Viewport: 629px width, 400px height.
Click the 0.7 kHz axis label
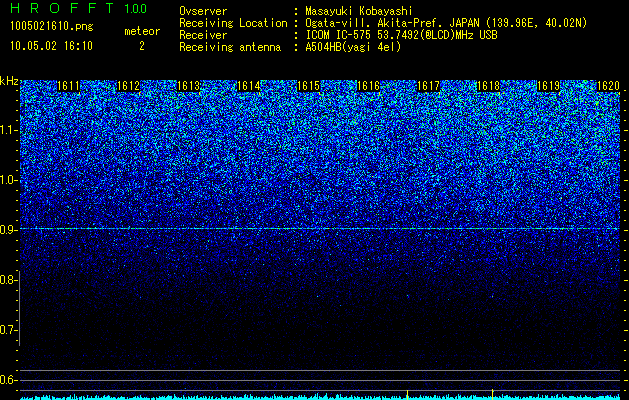click(7, 330)
